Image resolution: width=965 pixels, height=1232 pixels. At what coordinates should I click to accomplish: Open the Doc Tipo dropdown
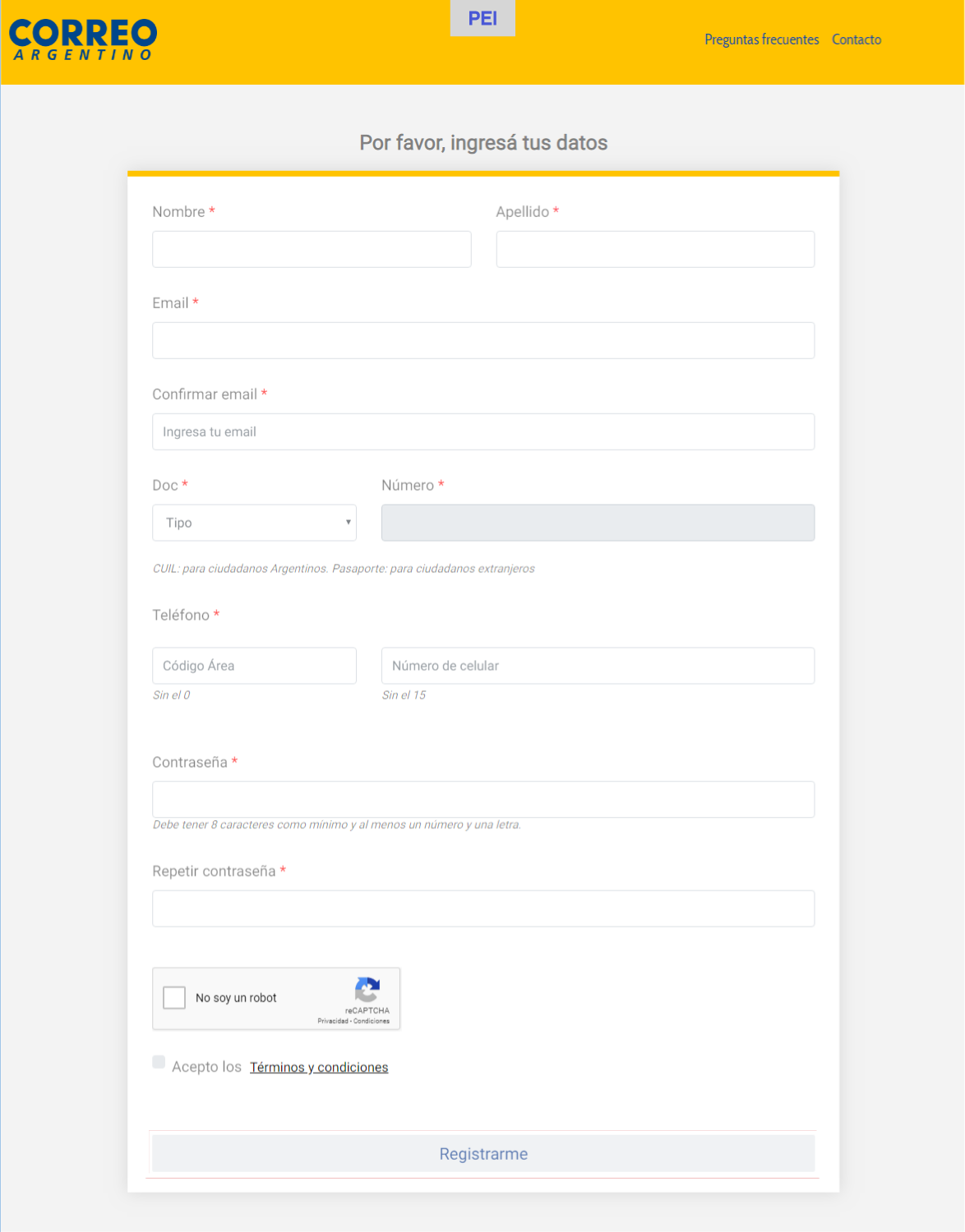coord(254,523)
